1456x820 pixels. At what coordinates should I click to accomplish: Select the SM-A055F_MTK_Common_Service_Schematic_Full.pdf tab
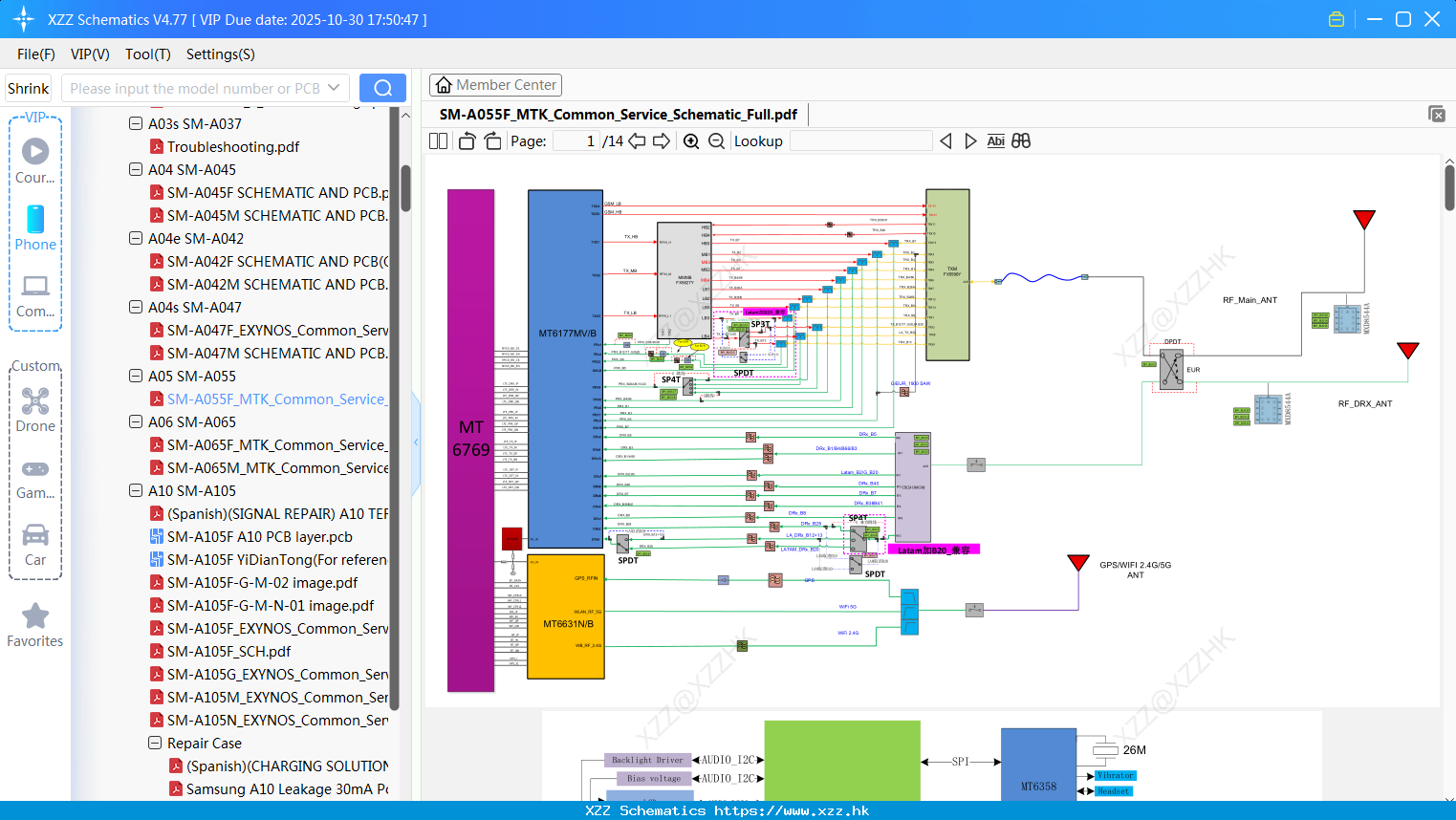click(619, 115)
